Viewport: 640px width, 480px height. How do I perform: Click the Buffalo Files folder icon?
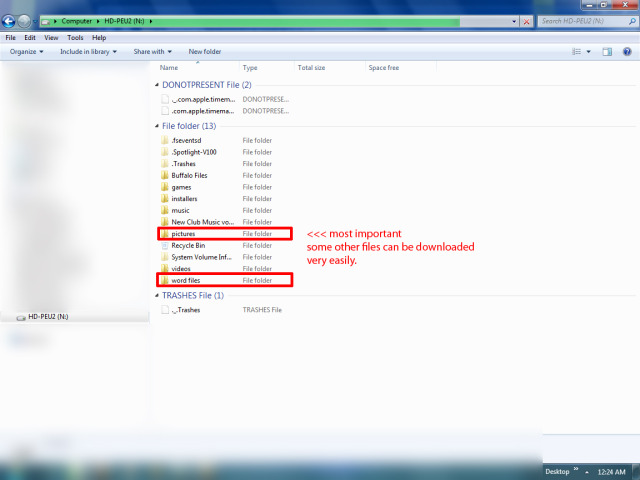pyautogui.click(x=165, y=175)
